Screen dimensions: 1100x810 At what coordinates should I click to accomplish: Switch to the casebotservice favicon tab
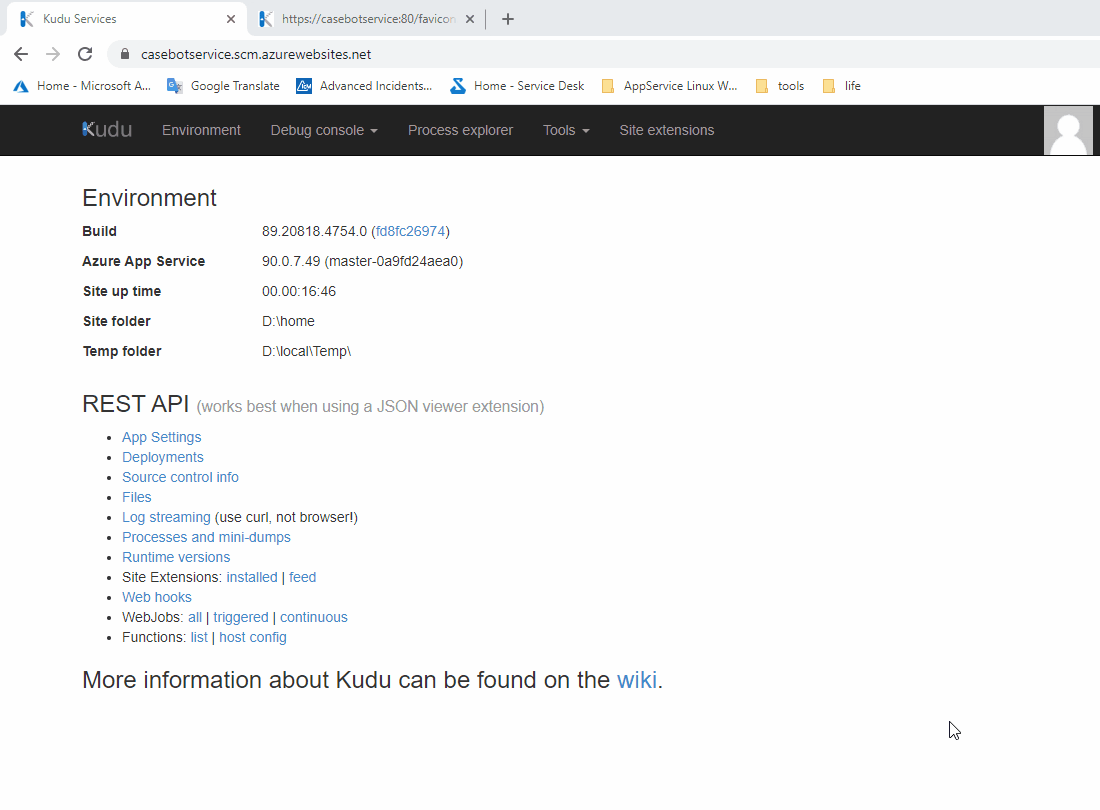pyautogui.click(x=360, y=19)
